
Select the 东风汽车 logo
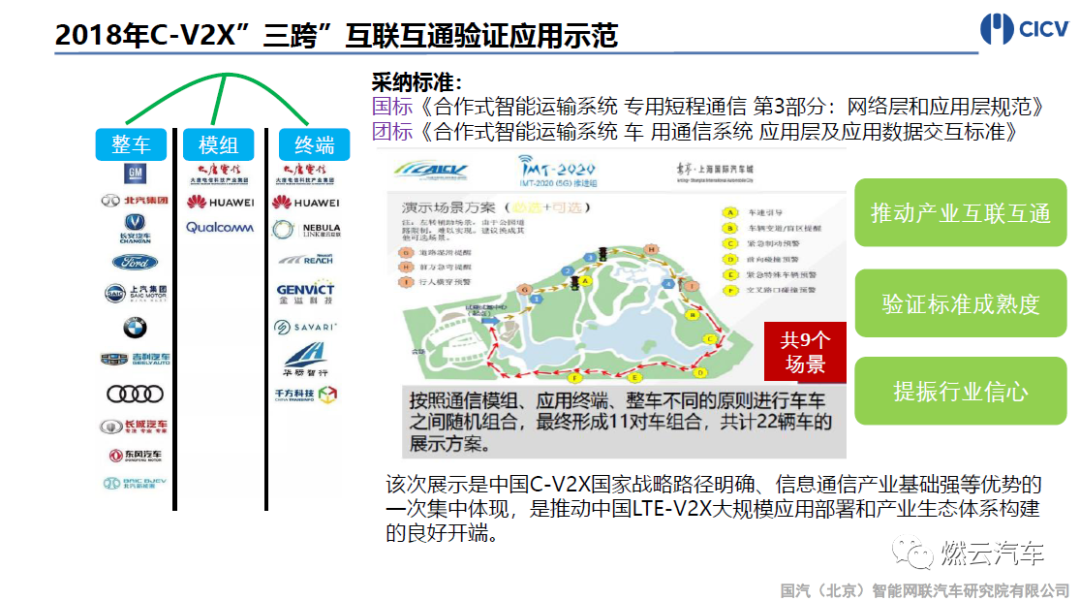[136, 455]
